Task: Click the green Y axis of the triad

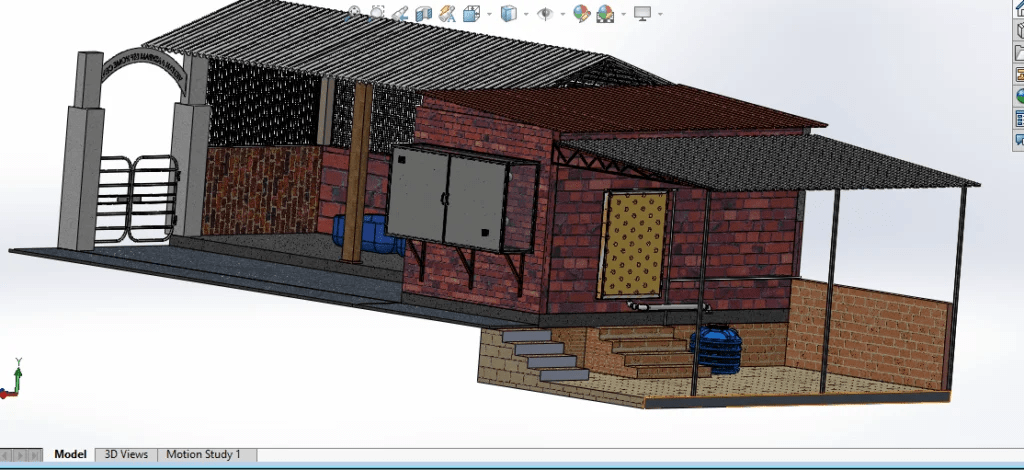Action: point(19,370)
